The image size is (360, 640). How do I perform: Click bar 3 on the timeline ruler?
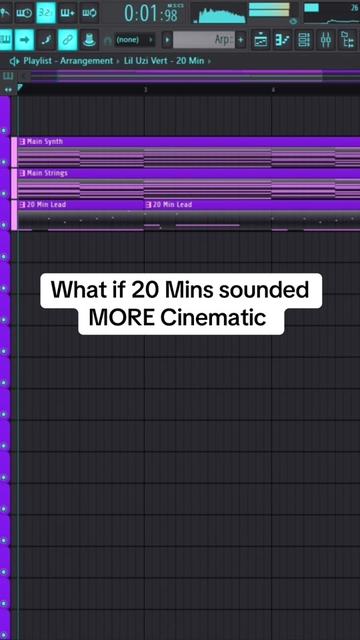tap(145, 89)
